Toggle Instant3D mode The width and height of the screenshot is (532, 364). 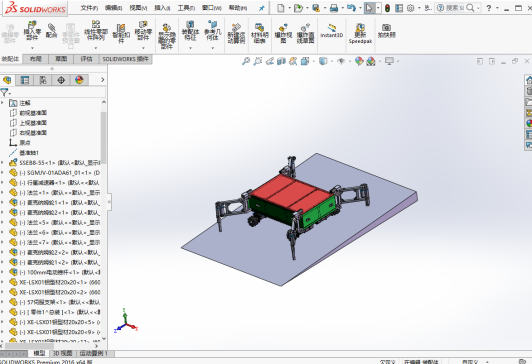tap(331, 30)
